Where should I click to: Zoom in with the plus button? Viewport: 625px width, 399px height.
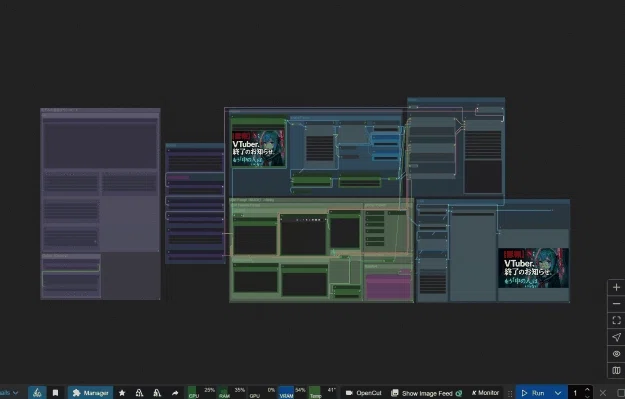tap(616, 287)
